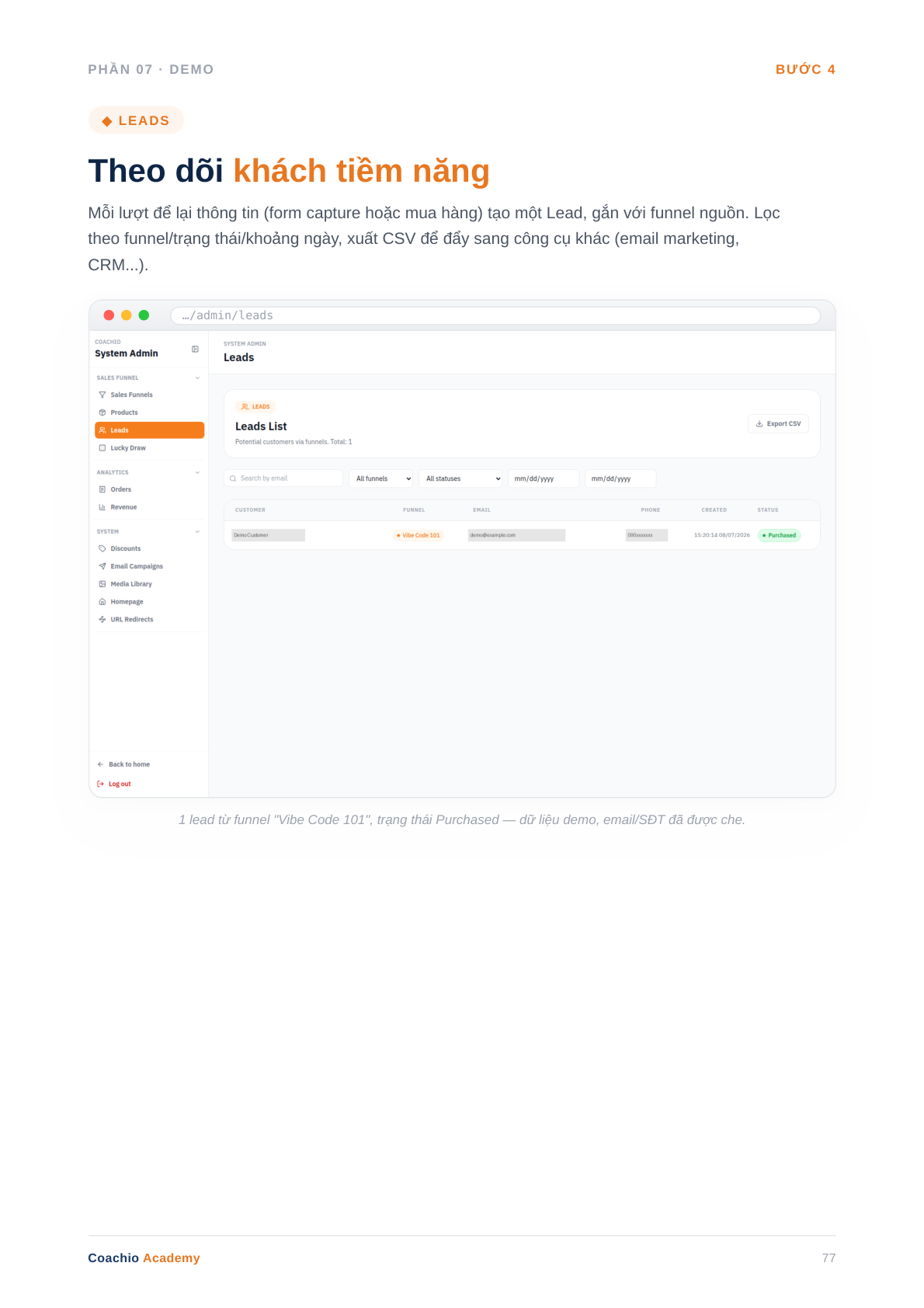Toggle the sidebar collapse icon near System Admin
This screenshot has width=924, height=1308.
click(195, 350)
